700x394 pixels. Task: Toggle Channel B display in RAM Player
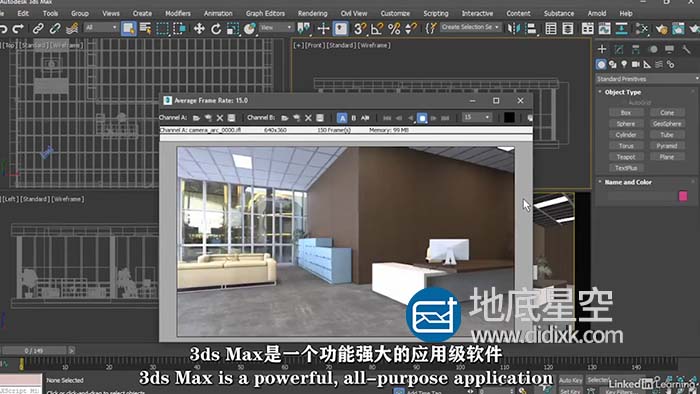coord(354,118)
